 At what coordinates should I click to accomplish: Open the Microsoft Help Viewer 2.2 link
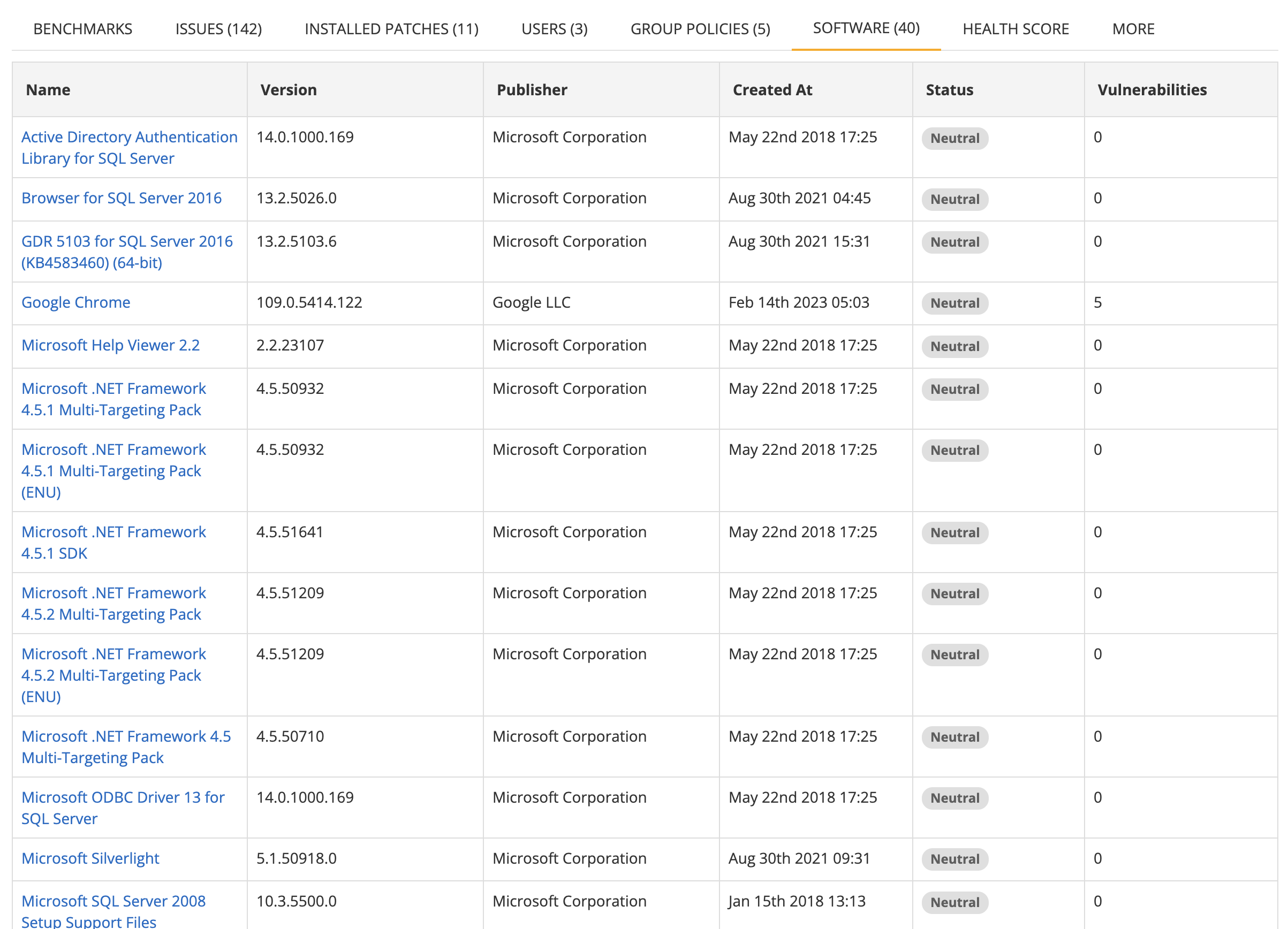pyautogui.click(x=111, y=345)
